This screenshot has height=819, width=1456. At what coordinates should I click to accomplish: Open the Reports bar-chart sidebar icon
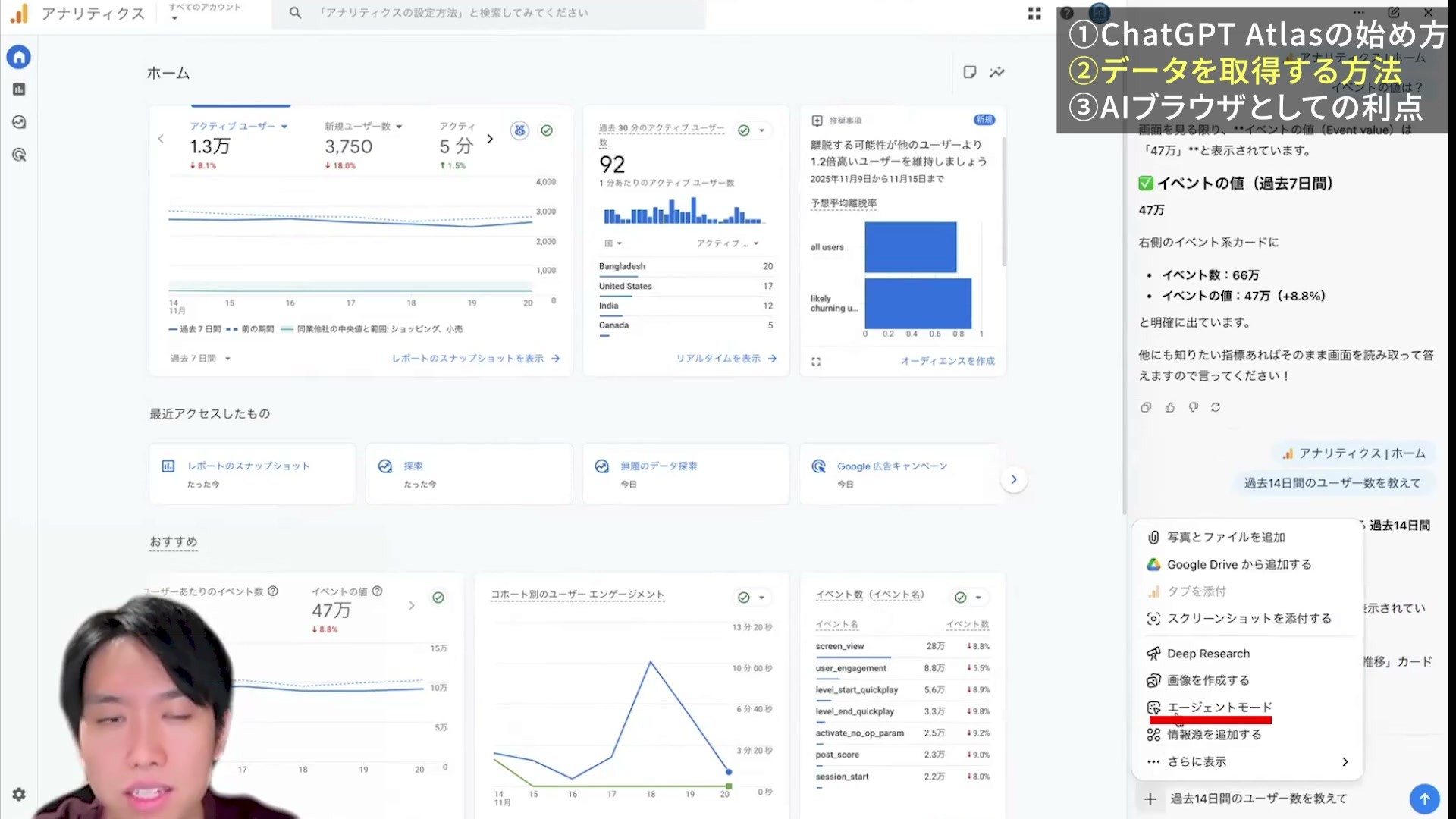[x=19, y=89]
